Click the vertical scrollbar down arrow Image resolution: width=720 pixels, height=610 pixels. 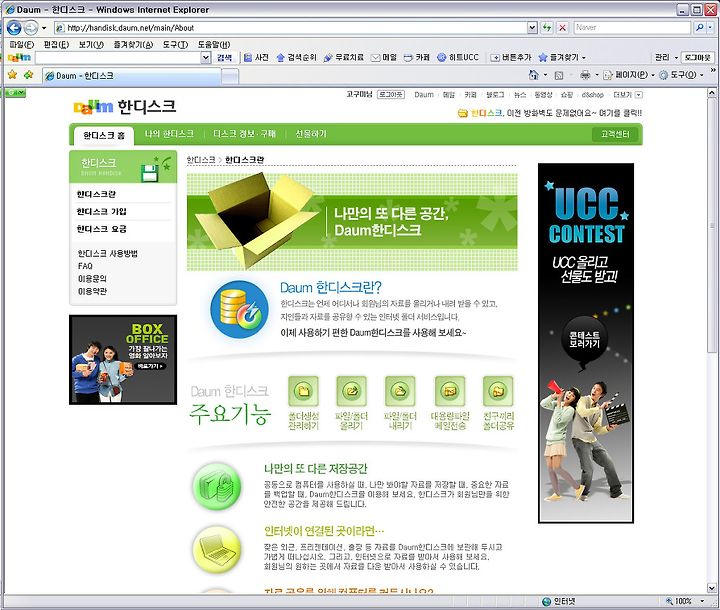click(711, 588)
